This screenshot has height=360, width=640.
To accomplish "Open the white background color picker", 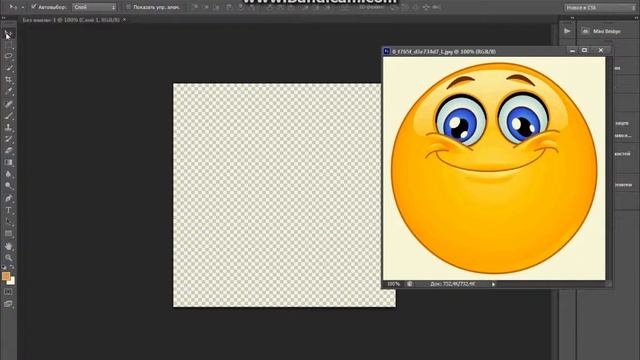I will pos(12,282).
